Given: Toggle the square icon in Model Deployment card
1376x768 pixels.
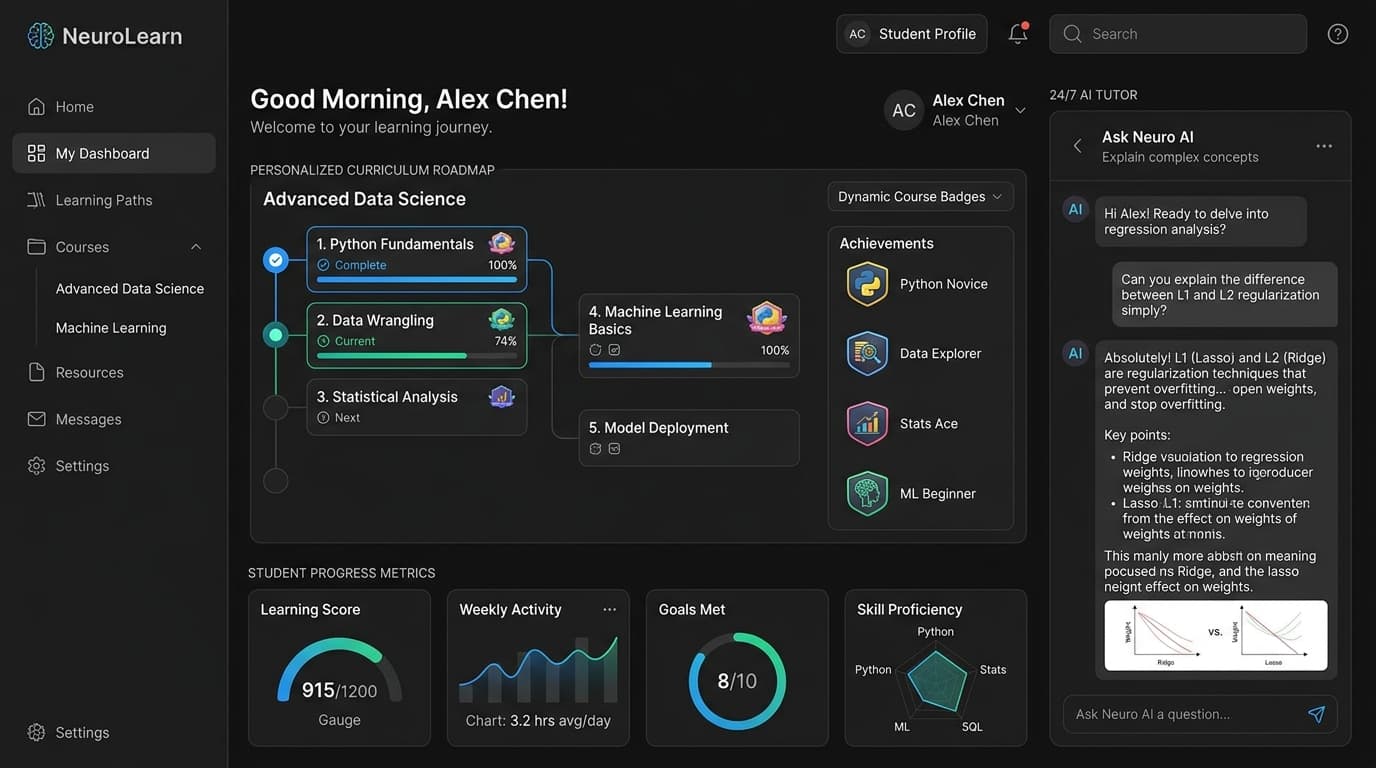Looking at the screenshot, I should point(614,449).
